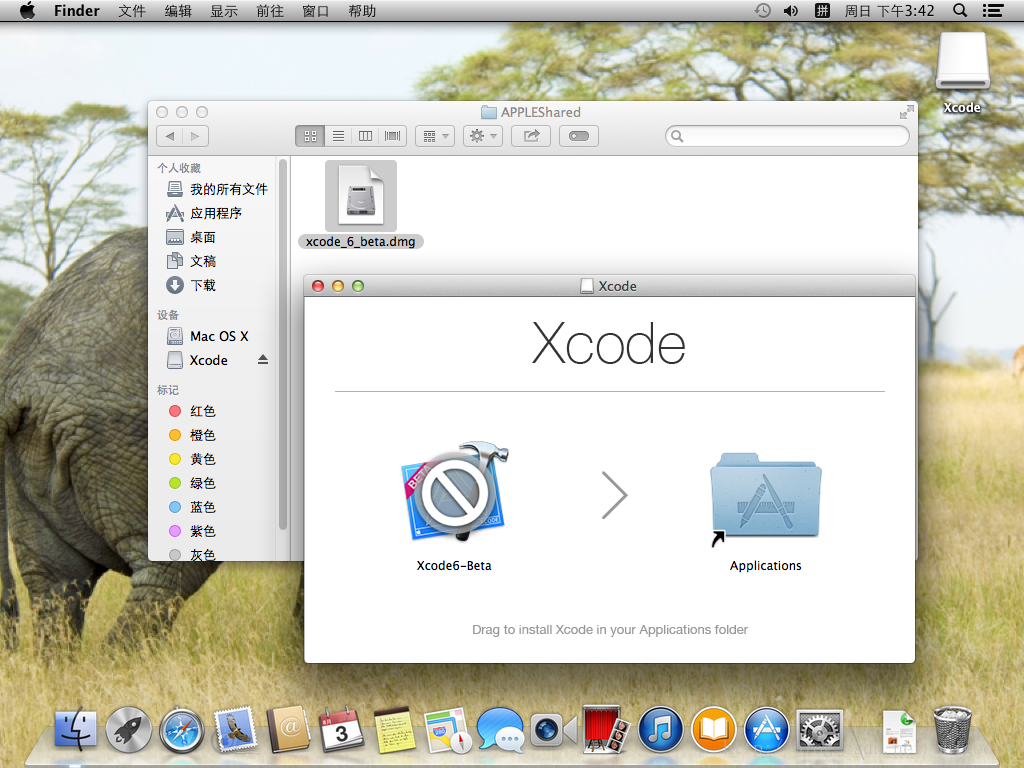Viewport: 1024px width, 768px height.
Task: Open the 显示 menu
Action: click(224, 10)
